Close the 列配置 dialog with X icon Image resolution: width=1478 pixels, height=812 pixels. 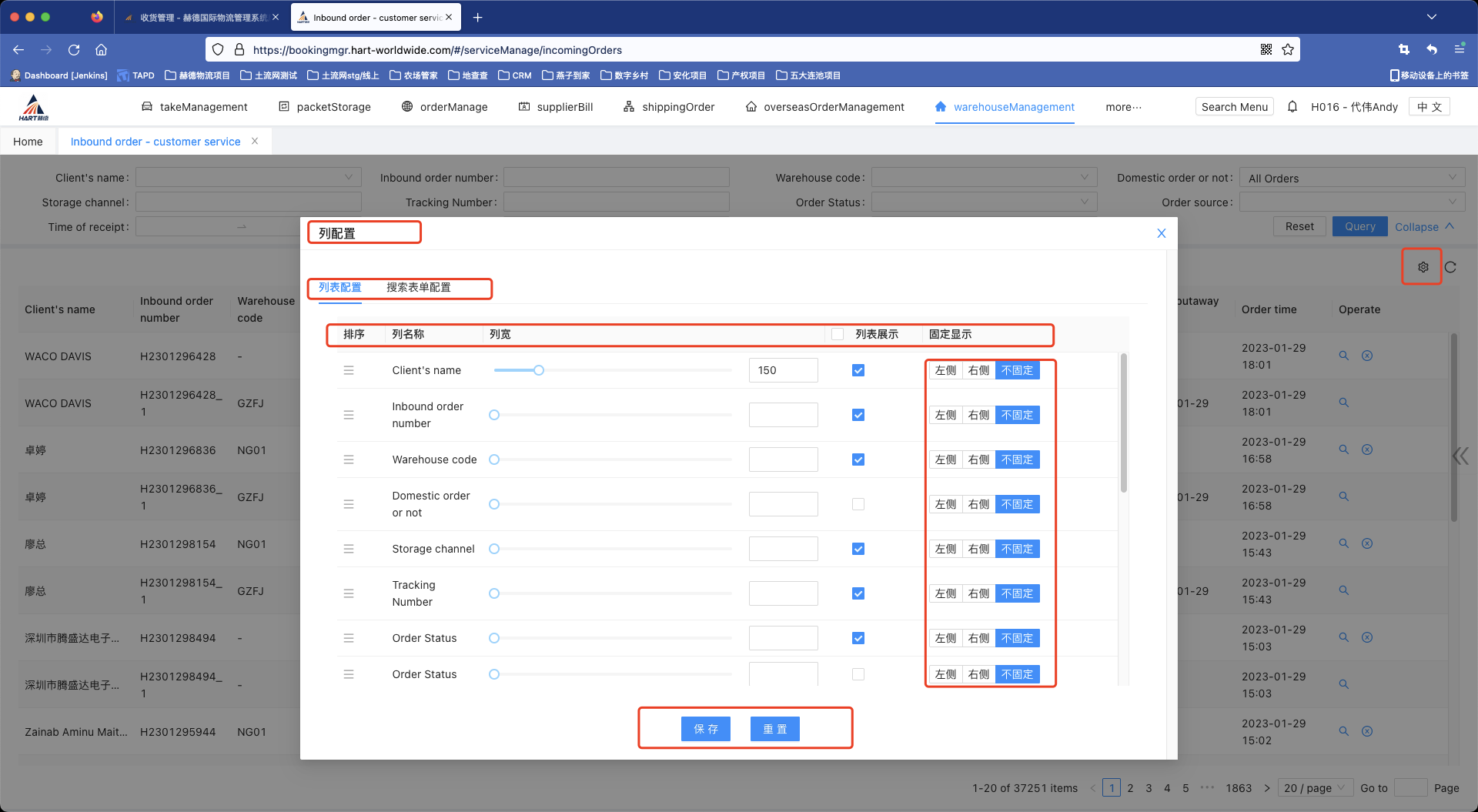point(1162,233)
